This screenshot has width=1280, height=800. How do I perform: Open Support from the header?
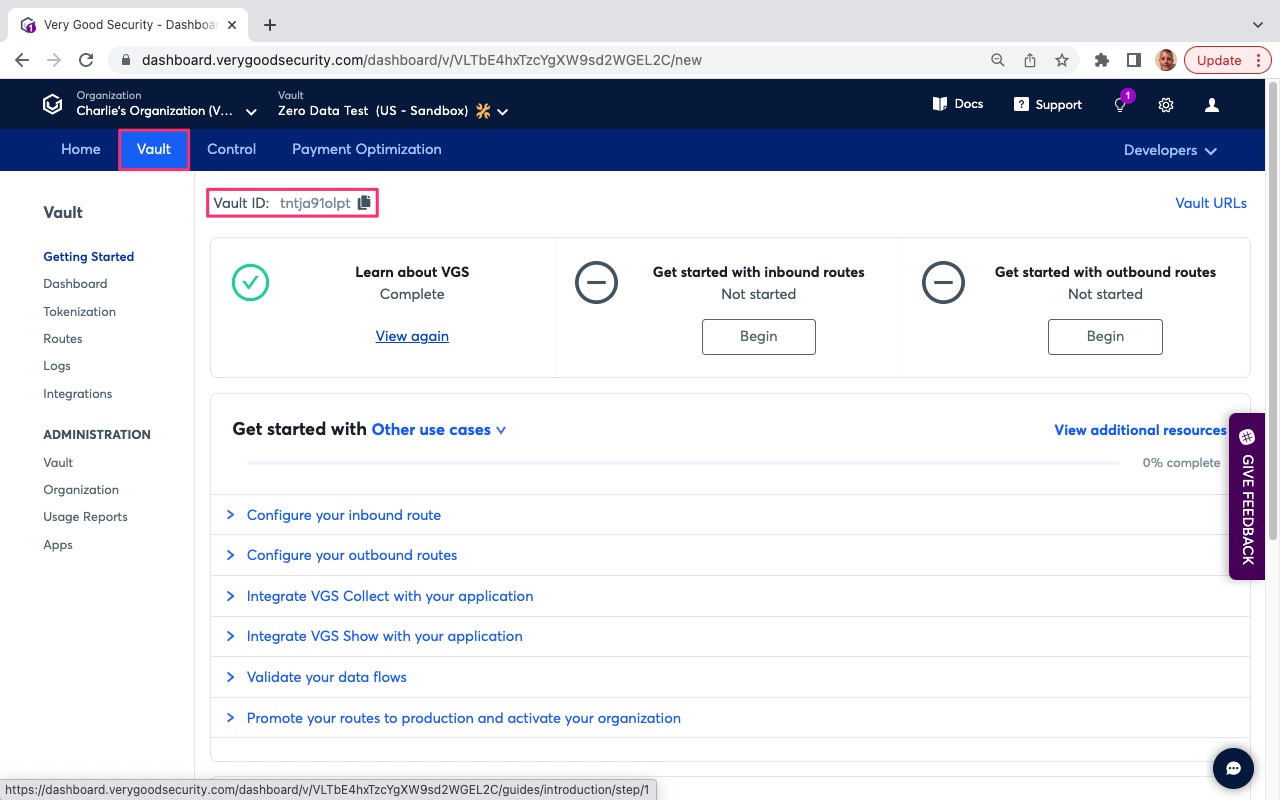(1048, 104)
